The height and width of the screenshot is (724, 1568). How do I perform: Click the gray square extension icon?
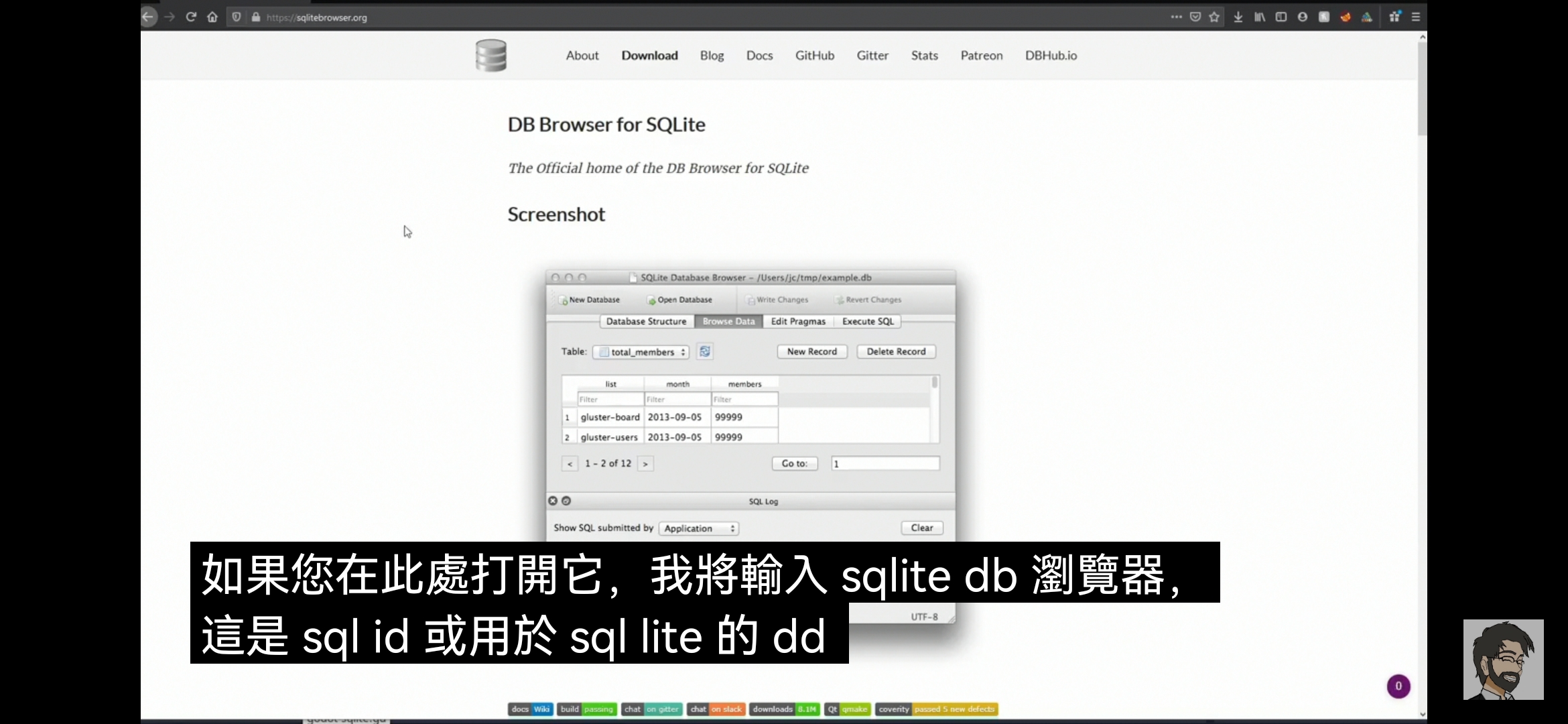(1324, 17)
